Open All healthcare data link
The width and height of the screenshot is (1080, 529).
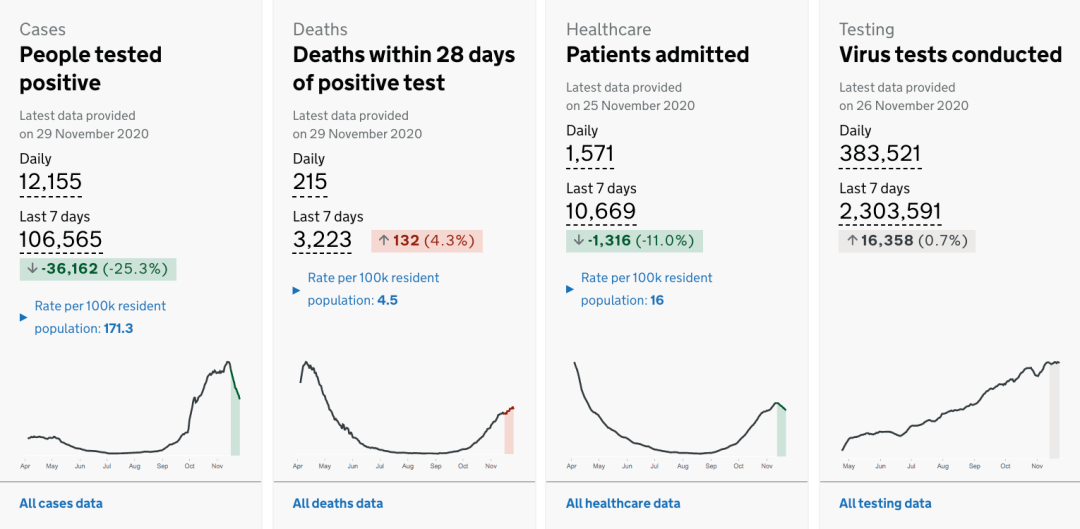[x=623, y=504]
